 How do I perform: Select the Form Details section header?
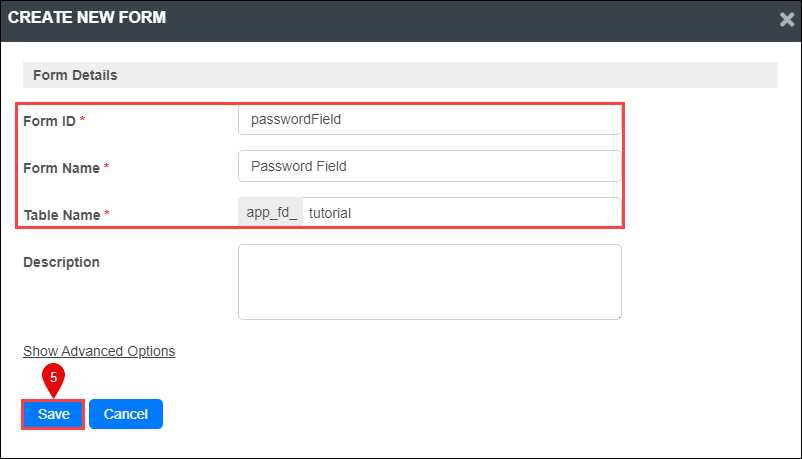tap(400, 75)
